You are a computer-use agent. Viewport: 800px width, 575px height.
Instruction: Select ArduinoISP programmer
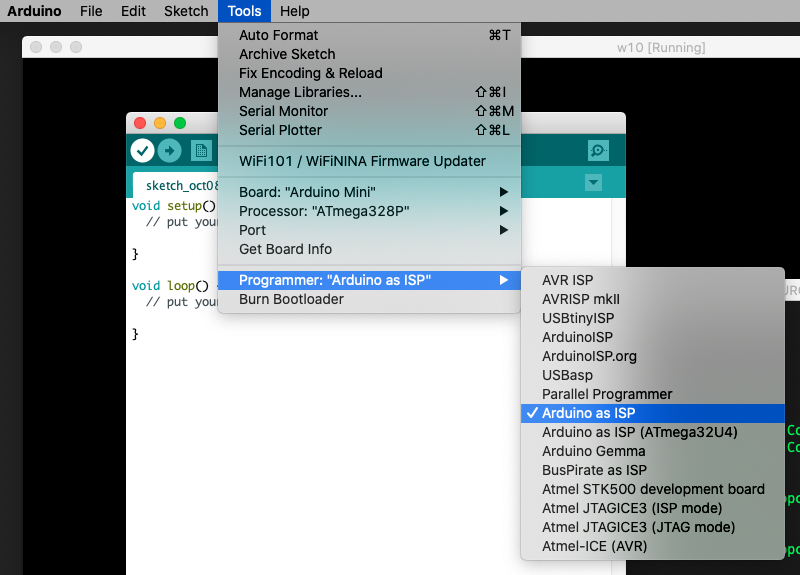click(653, 337)
